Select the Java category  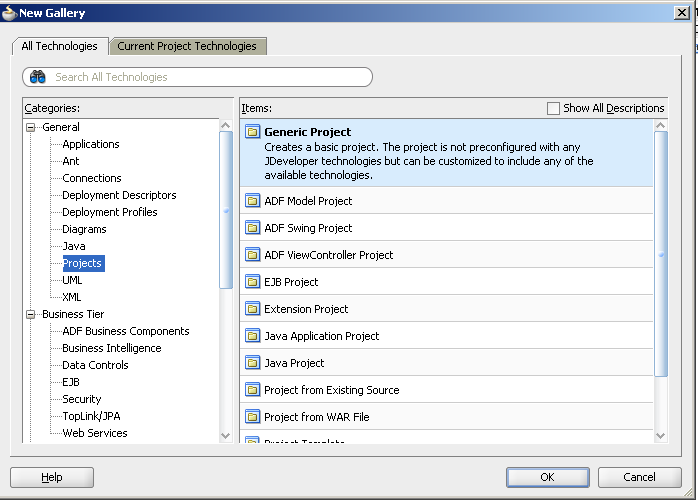pyautogui.click(x=74, y=246)
